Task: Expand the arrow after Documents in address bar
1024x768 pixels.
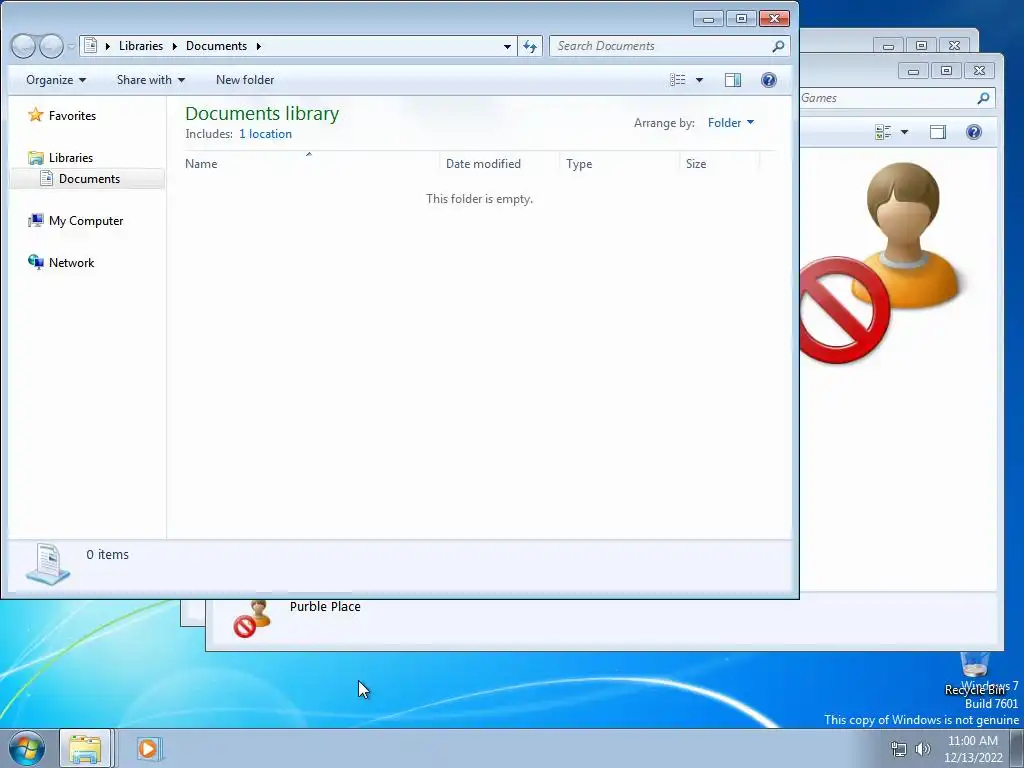Action: pyautogui.click(x=259, y=46)
